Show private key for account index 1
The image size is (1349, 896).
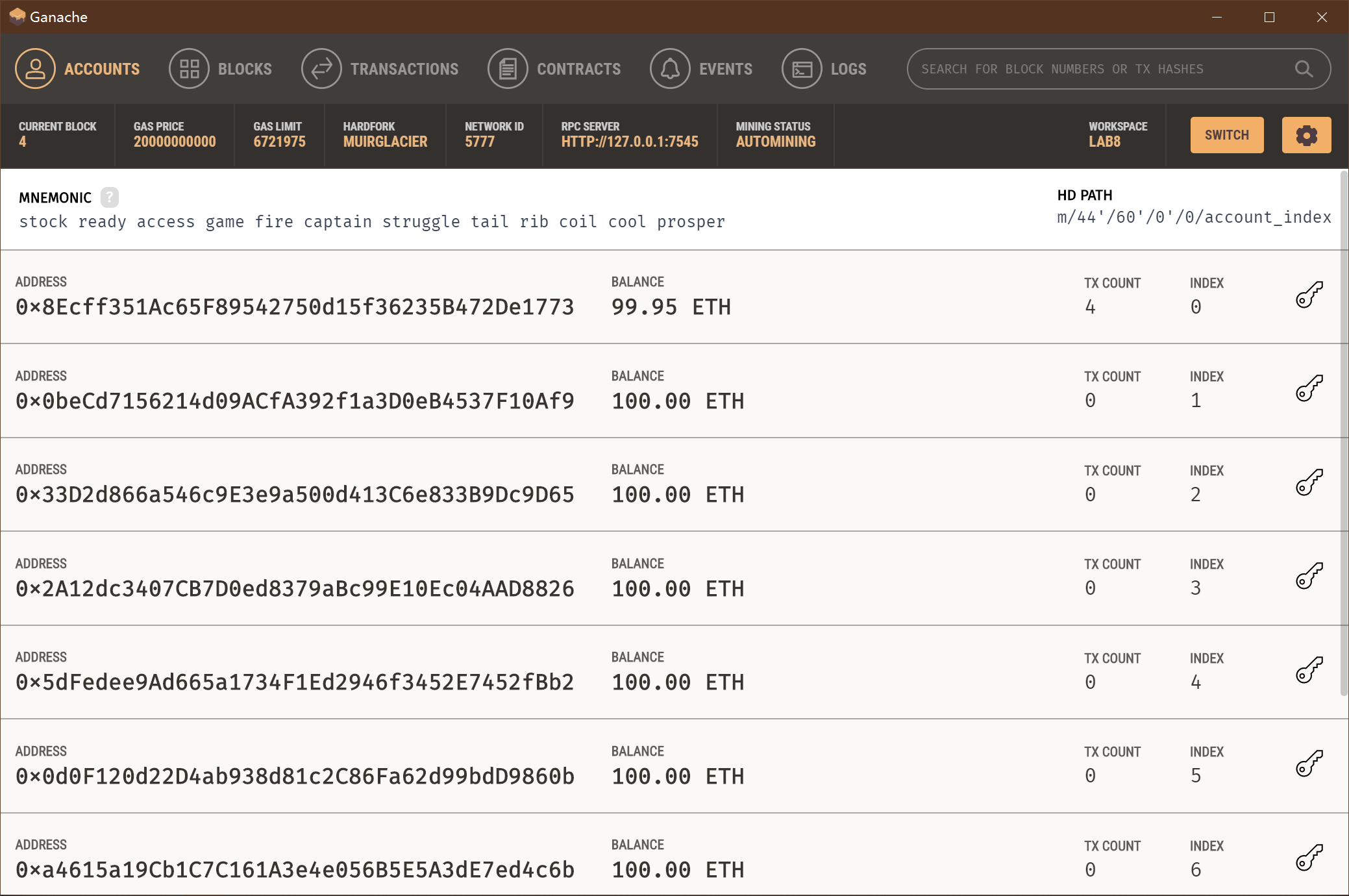point(1309,388)
